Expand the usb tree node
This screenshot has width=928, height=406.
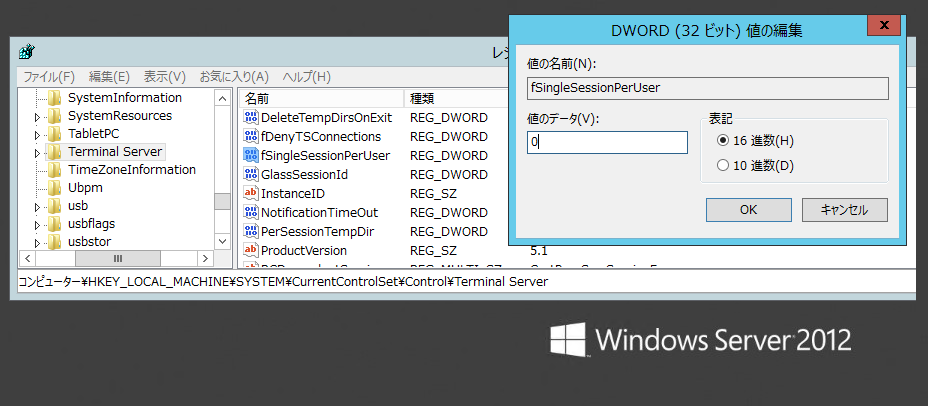tap(38, 207)
